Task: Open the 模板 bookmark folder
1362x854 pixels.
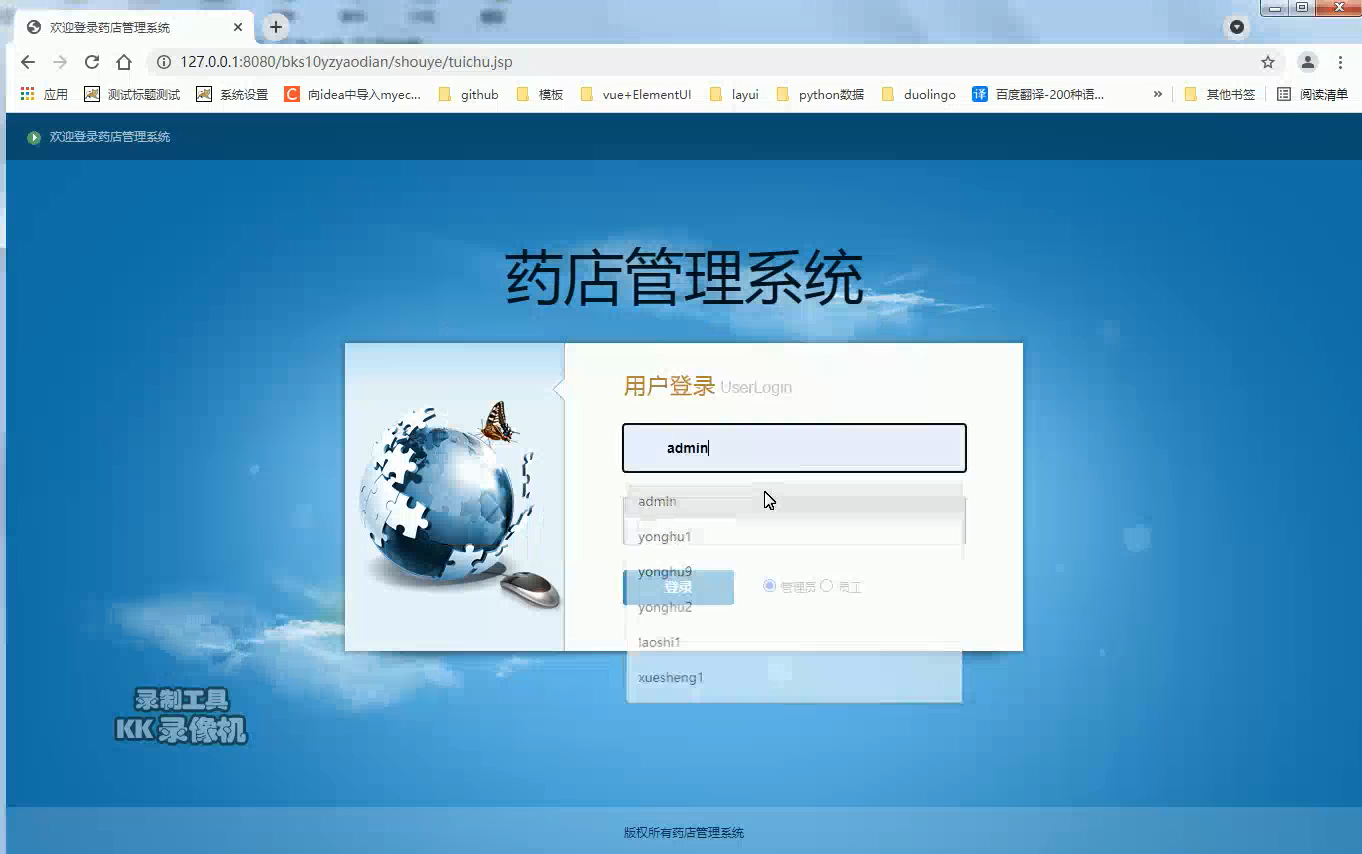Action: point(540,94)
